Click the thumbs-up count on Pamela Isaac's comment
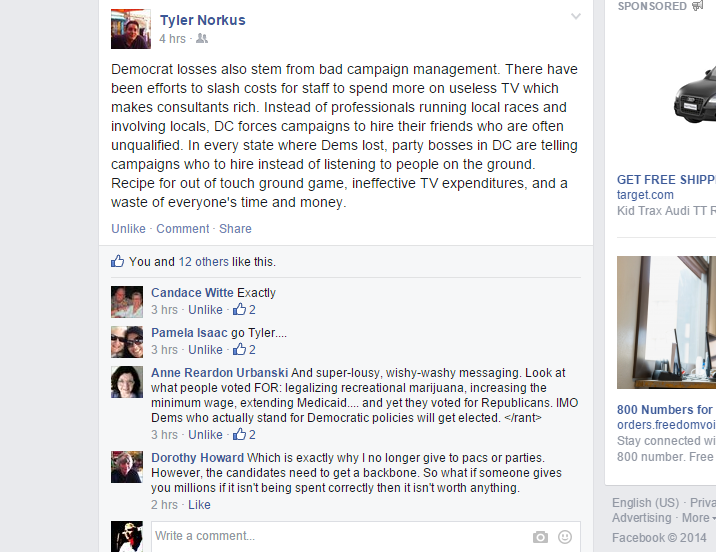 (244, 349)
